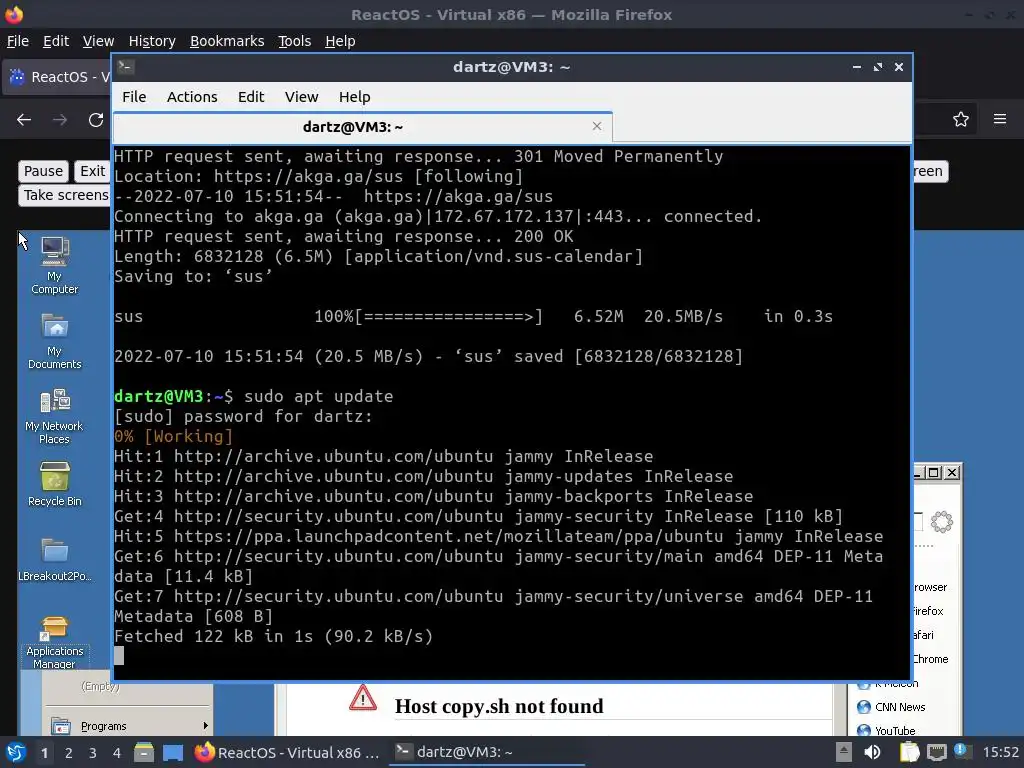The image size is (1024, 768).
Task: Click 'sudo apt update' command text
Action: coord(319,396)
